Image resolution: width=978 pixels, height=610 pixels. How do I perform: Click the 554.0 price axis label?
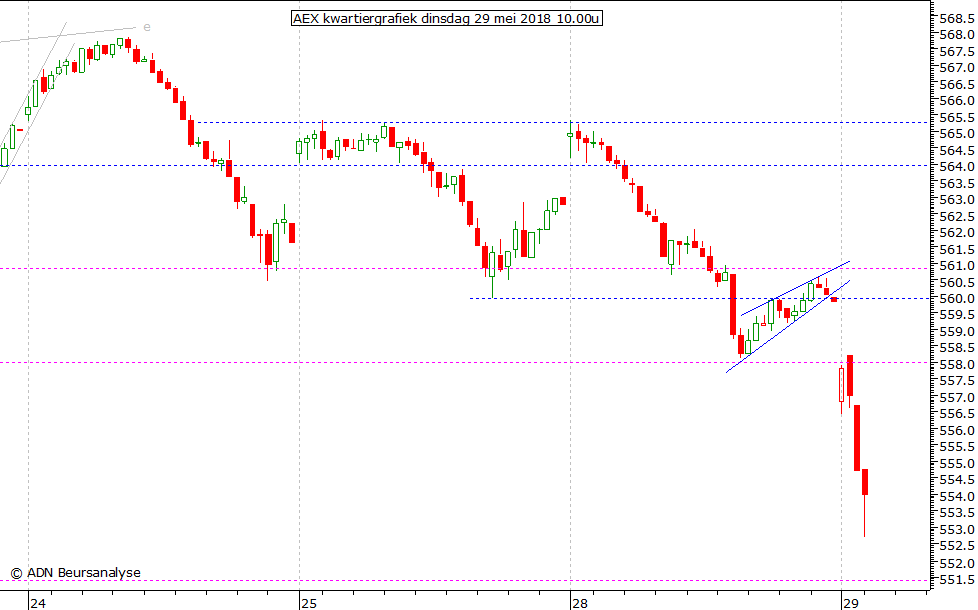click(x=957, y=496)
